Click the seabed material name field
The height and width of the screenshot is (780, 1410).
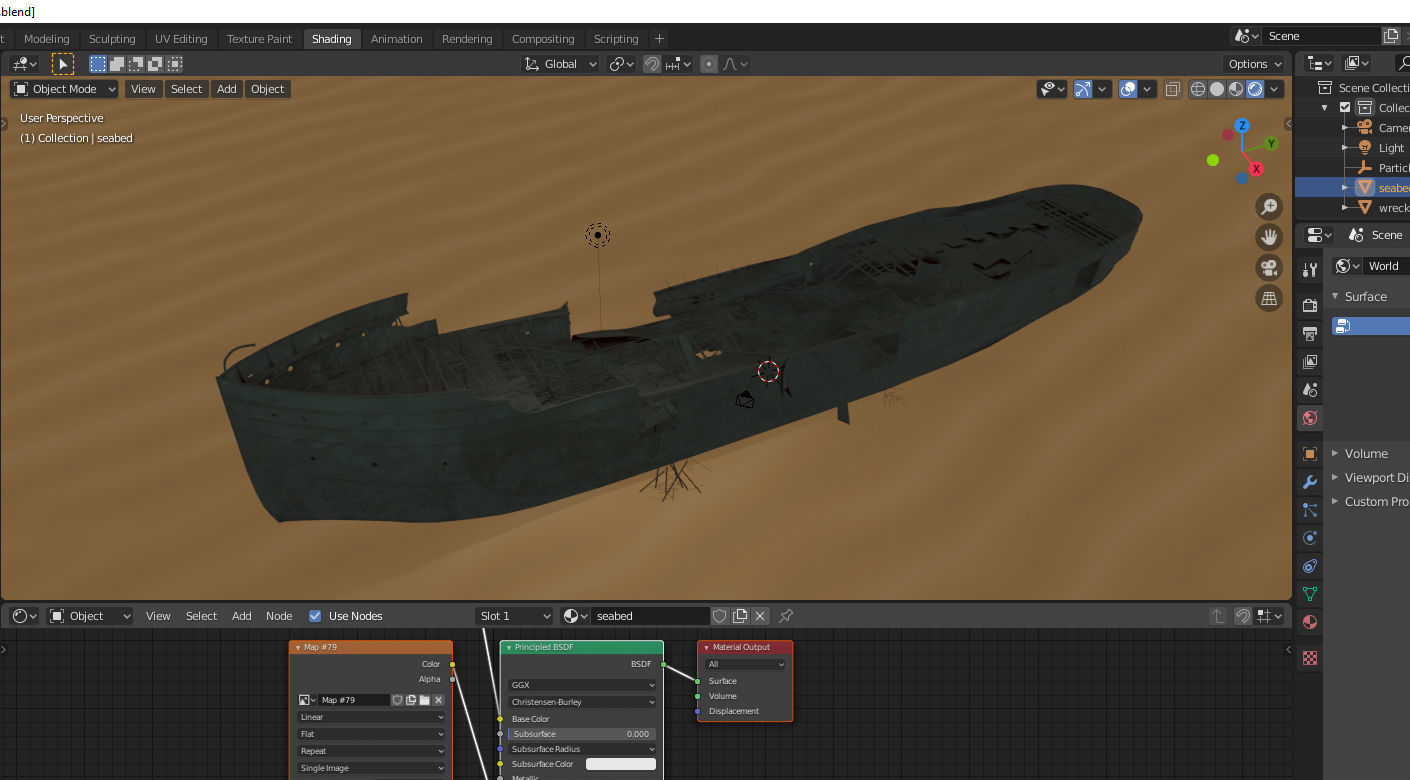click(649, 616)
